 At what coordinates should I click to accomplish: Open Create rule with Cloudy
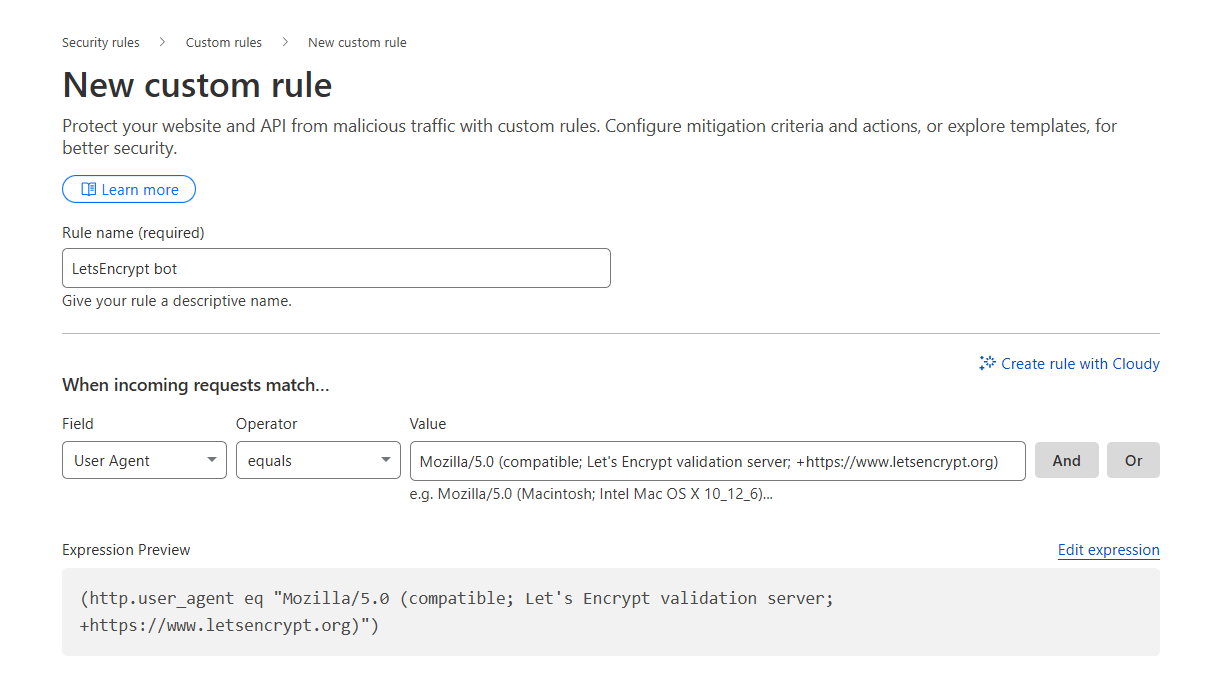(1069, 364)
